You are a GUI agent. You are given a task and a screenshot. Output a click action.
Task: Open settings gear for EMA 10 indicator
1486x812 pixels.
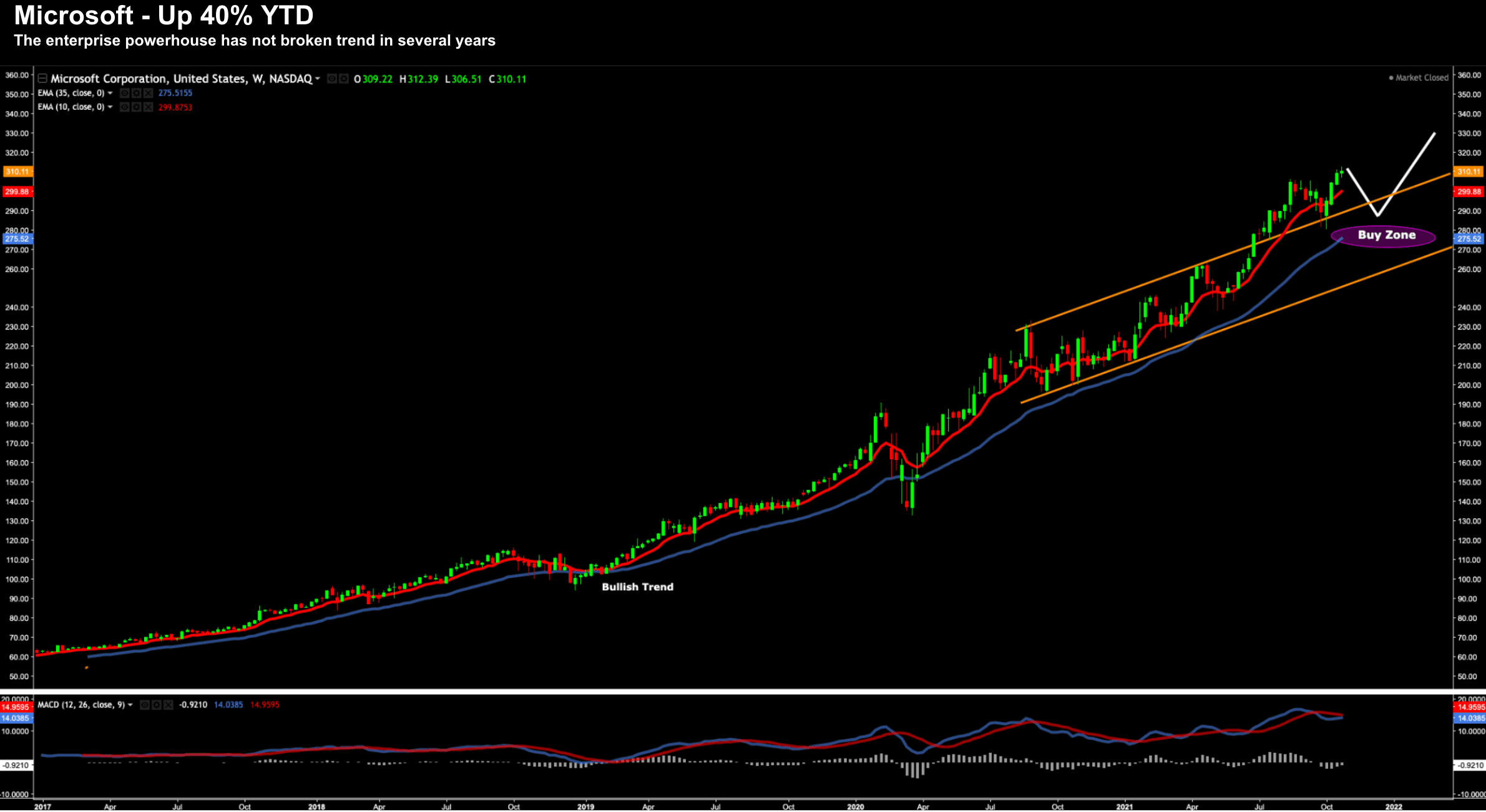(136, 107)
